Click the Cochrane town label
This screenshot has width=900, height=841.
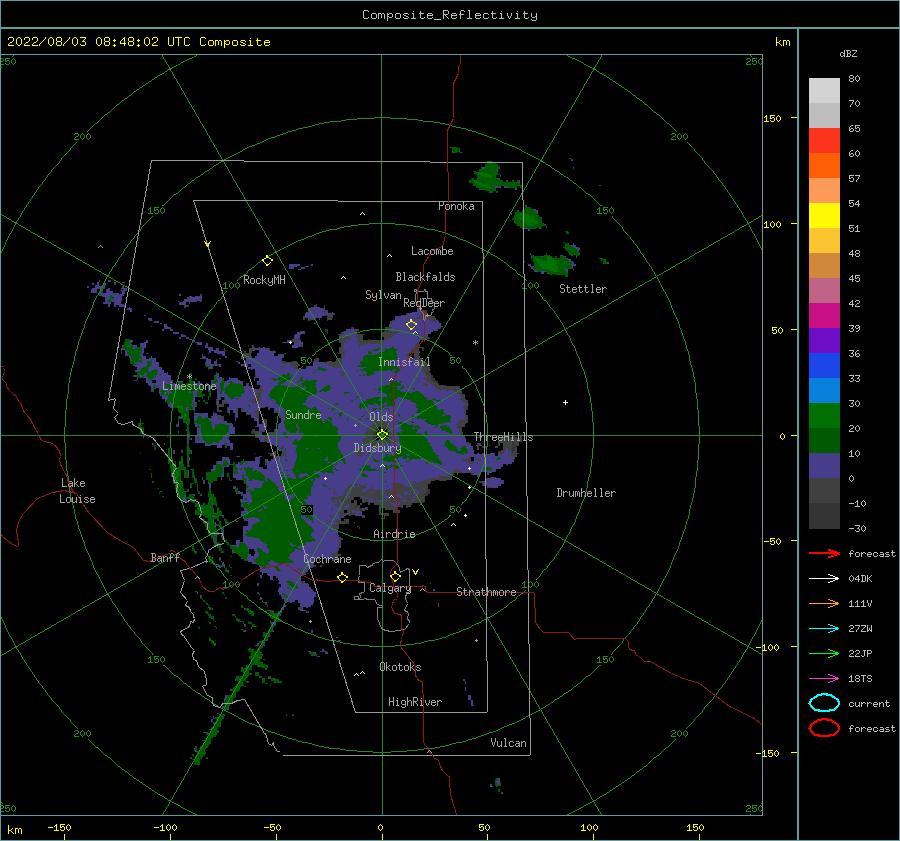point(327,559)
